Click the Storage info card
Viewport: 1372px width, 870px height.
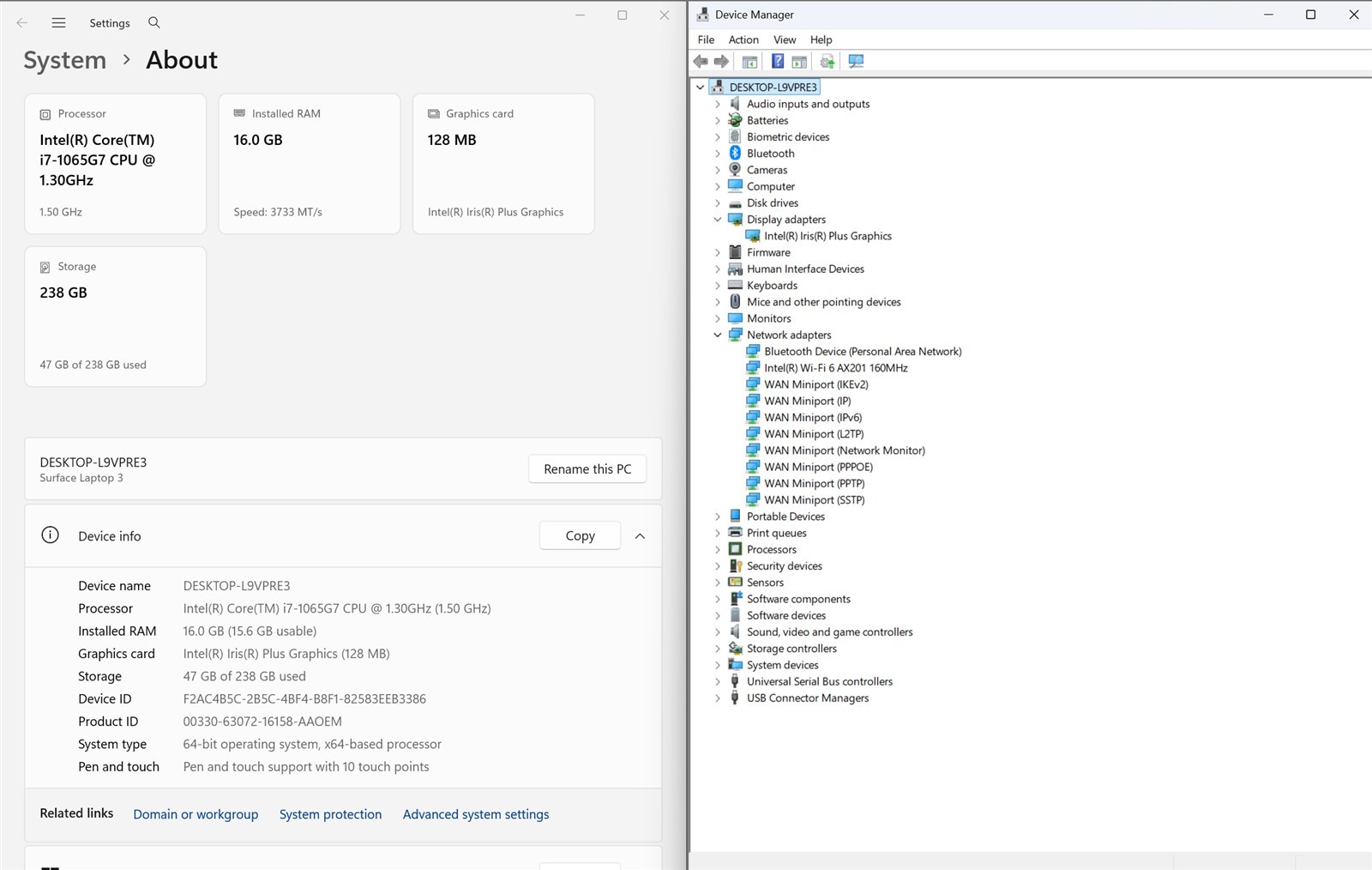click(116, 317)
